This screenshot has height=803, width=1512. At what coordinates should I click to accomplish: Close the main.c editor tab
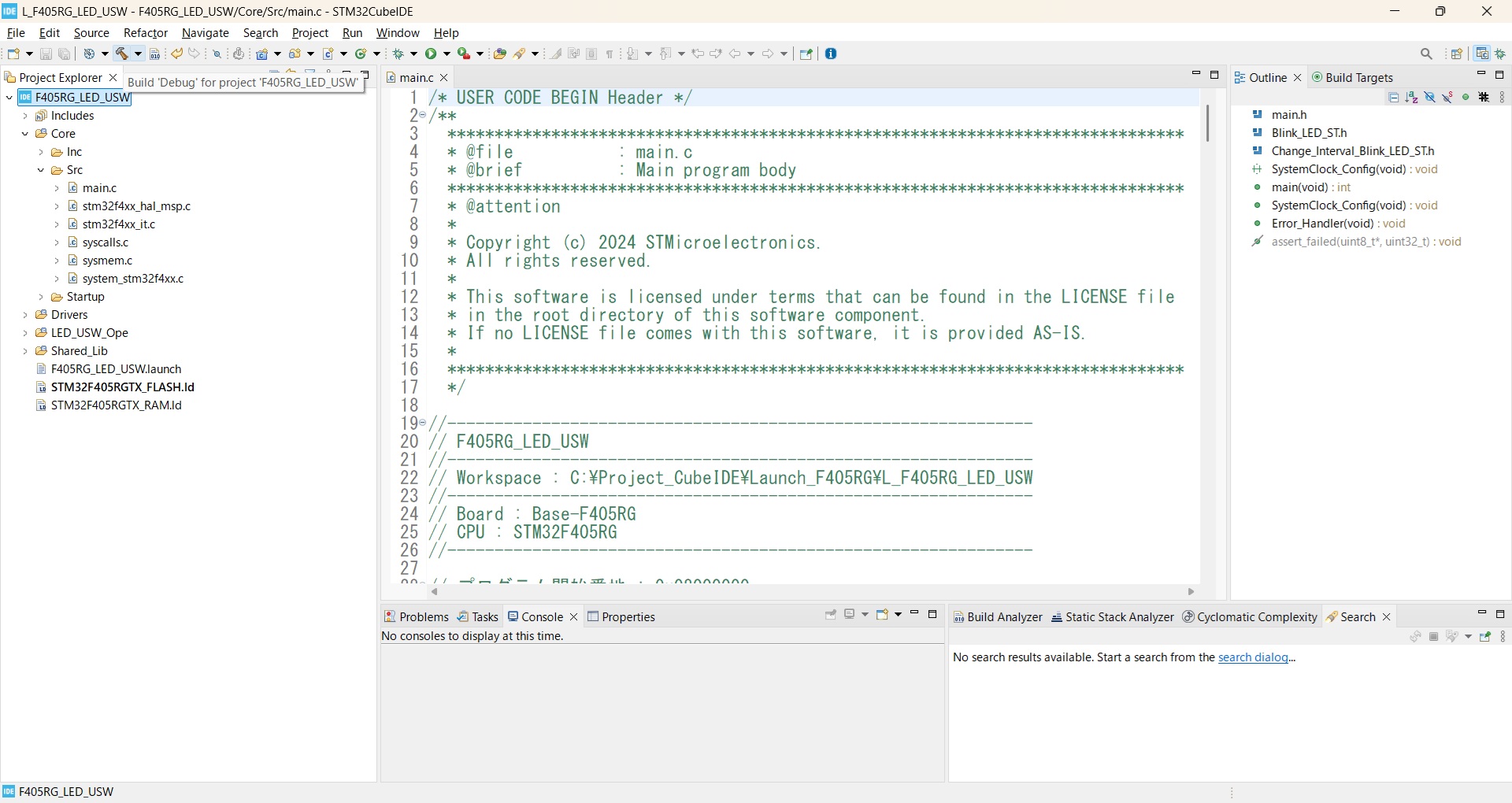point(444,77)
